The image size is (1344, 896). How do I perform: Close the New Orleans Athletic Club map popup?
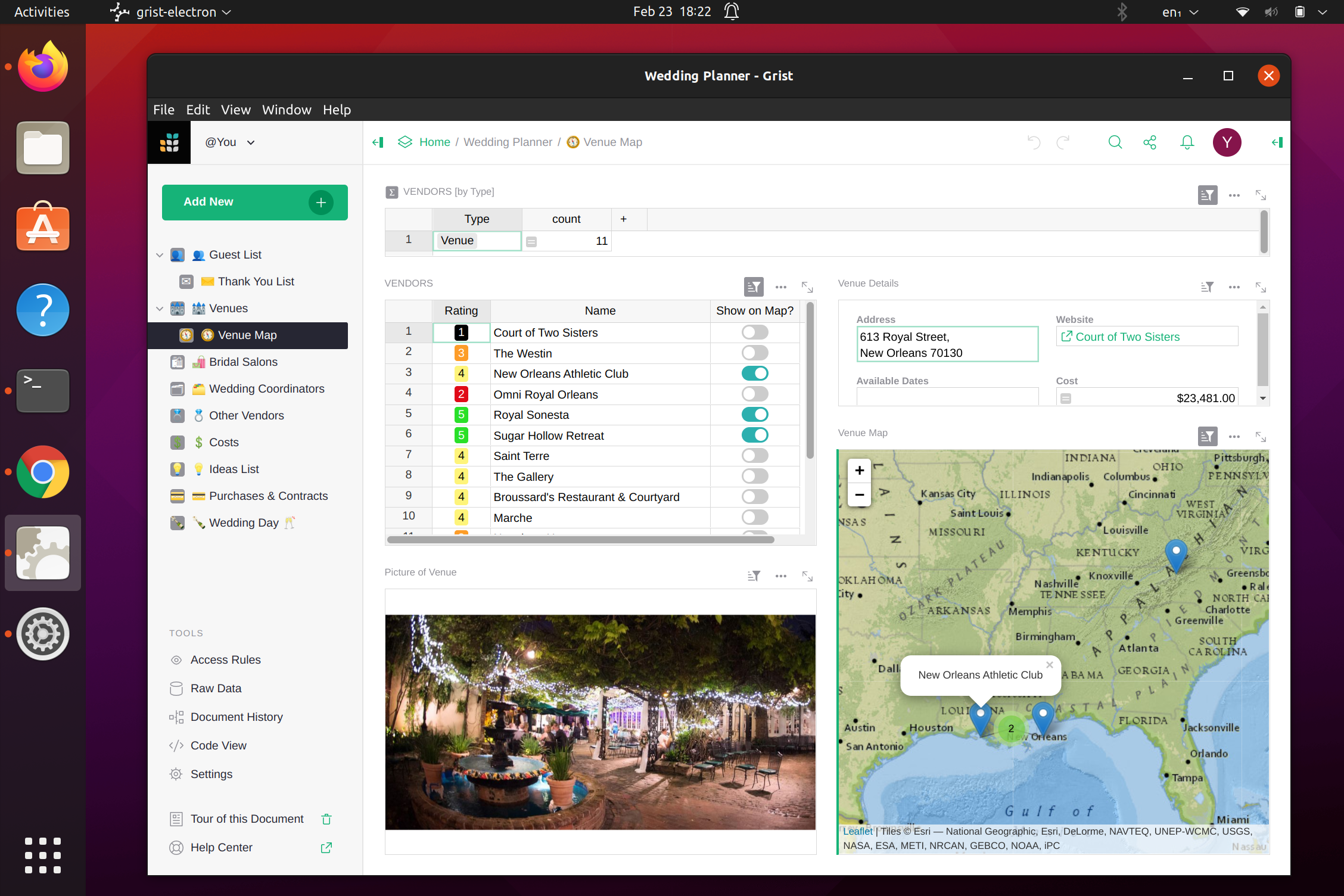(x=1049, y=664)
